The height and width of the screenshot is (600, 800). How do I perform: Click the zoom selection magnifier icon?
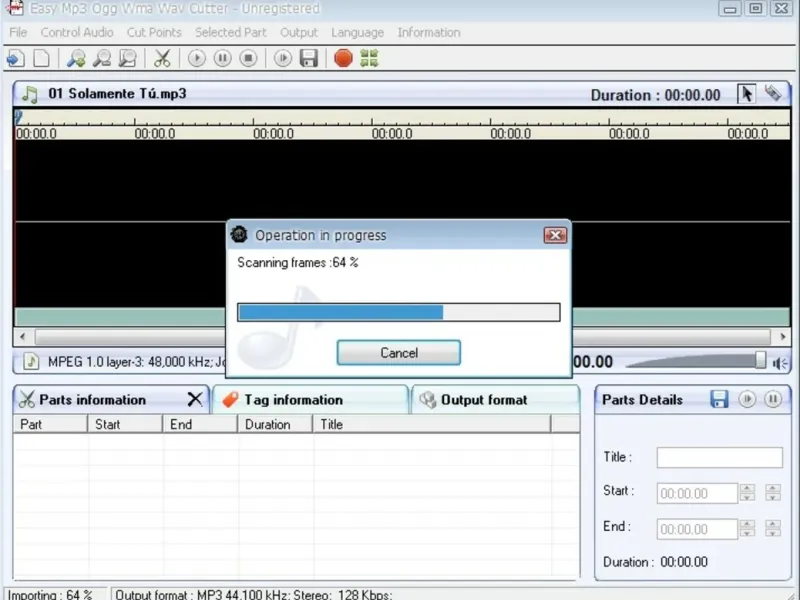coord(128,58)
